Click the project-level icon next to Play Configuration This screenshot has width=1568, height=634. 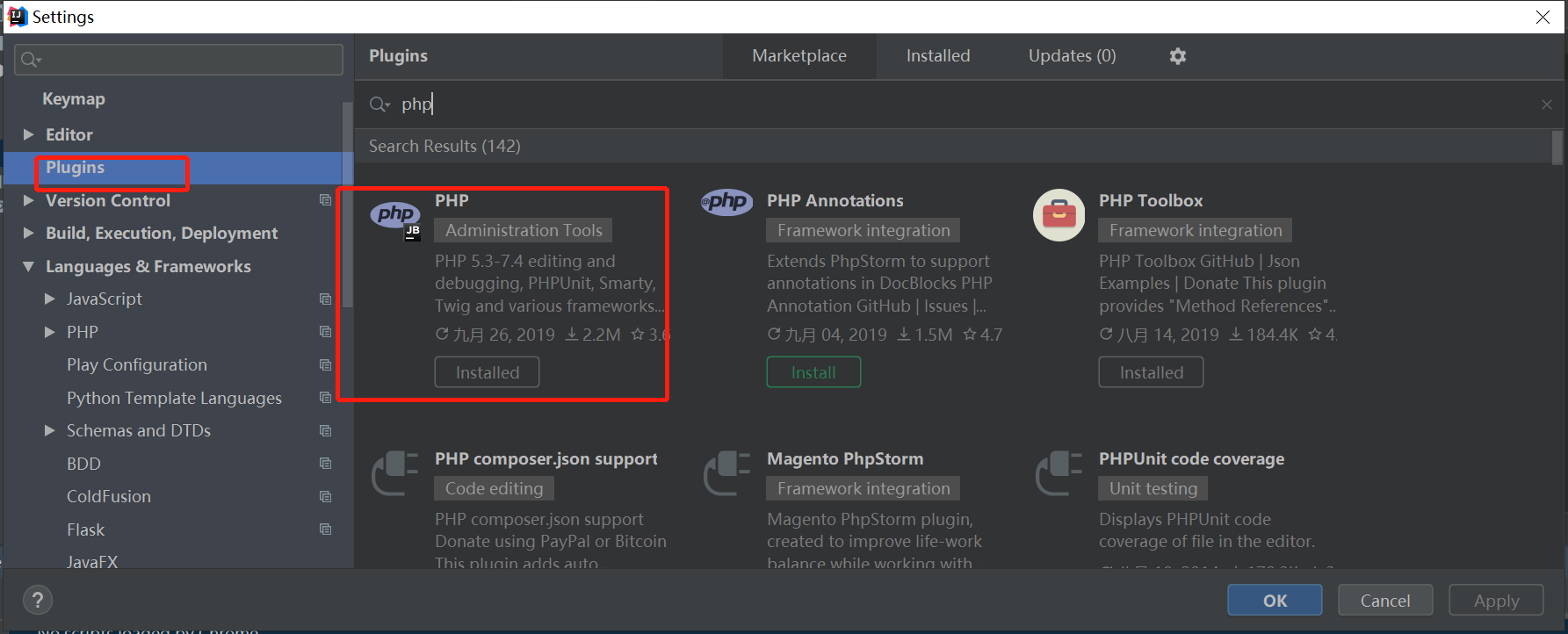pyautogui.click(x=325, y=365)
